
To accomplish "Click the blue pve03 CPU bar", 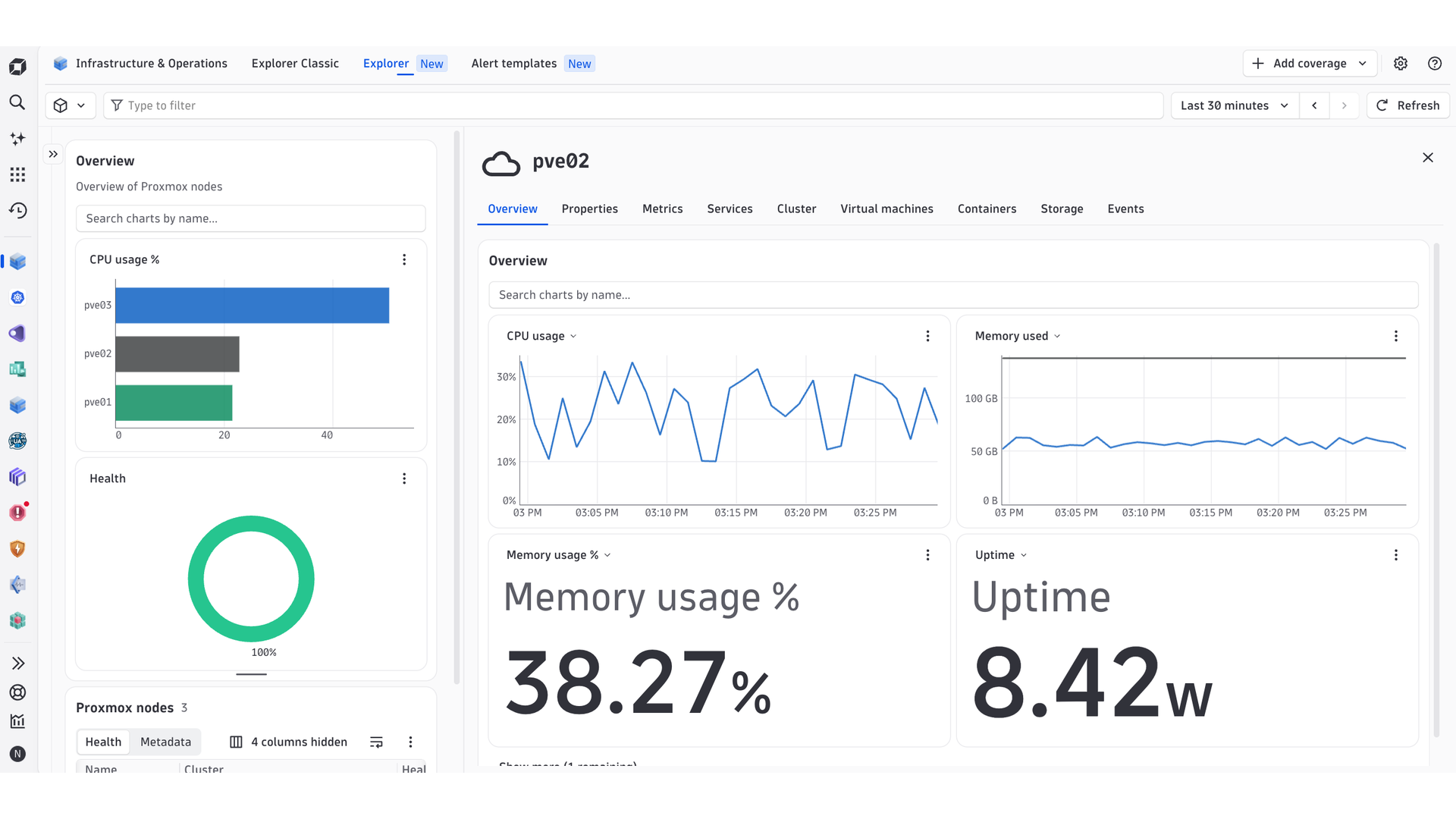I will [x=252, y=305].
